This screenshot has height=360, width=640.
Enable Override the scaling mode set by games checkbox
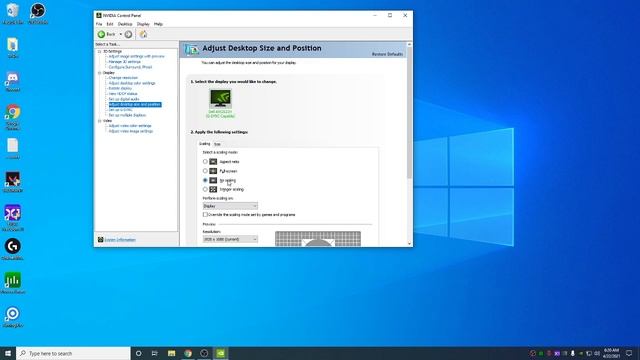(x=205, y=214)
